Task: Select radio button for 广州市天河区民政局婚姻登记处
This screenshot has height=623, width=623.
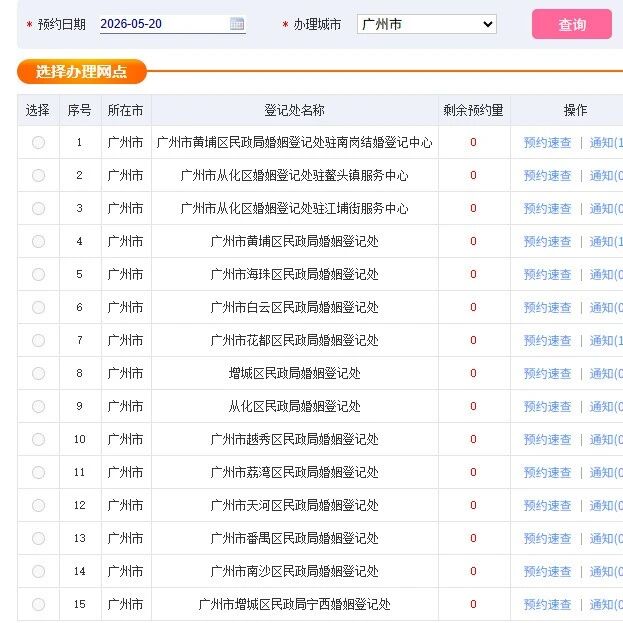Action: tap(39, 505)
